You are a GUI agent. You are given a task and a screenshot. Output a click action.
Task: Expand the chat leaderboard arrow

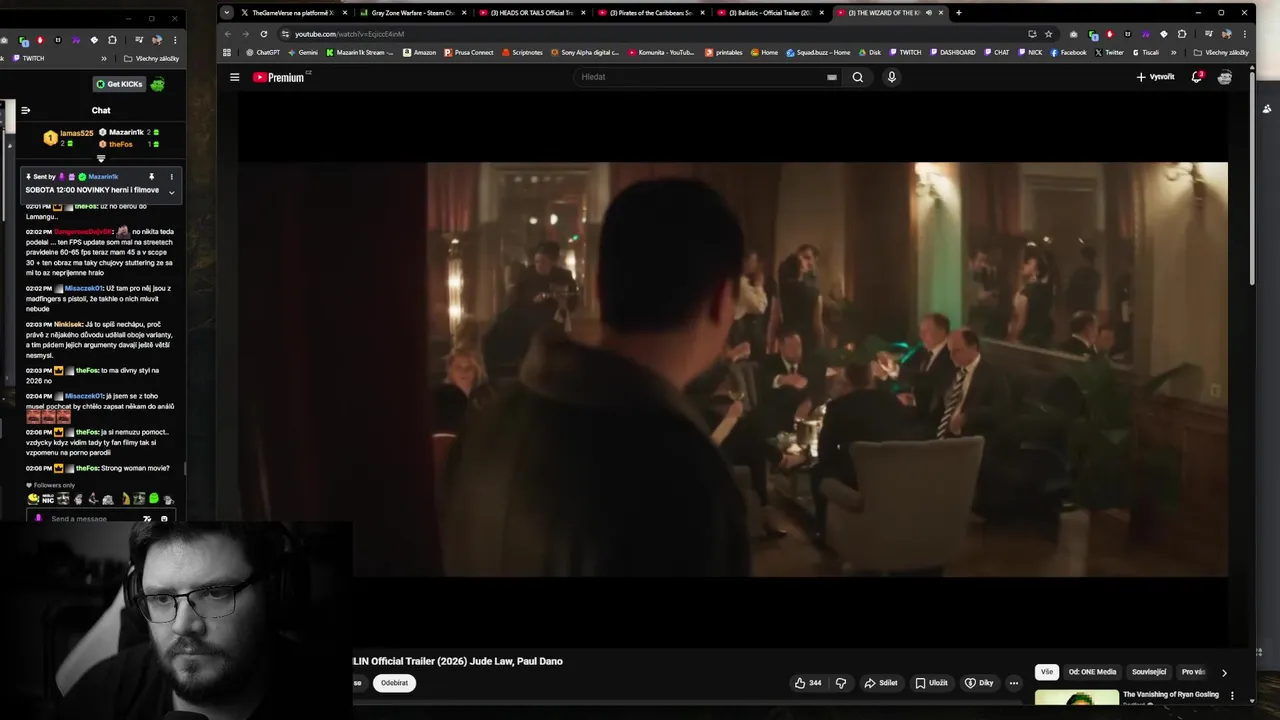[101, 159]
